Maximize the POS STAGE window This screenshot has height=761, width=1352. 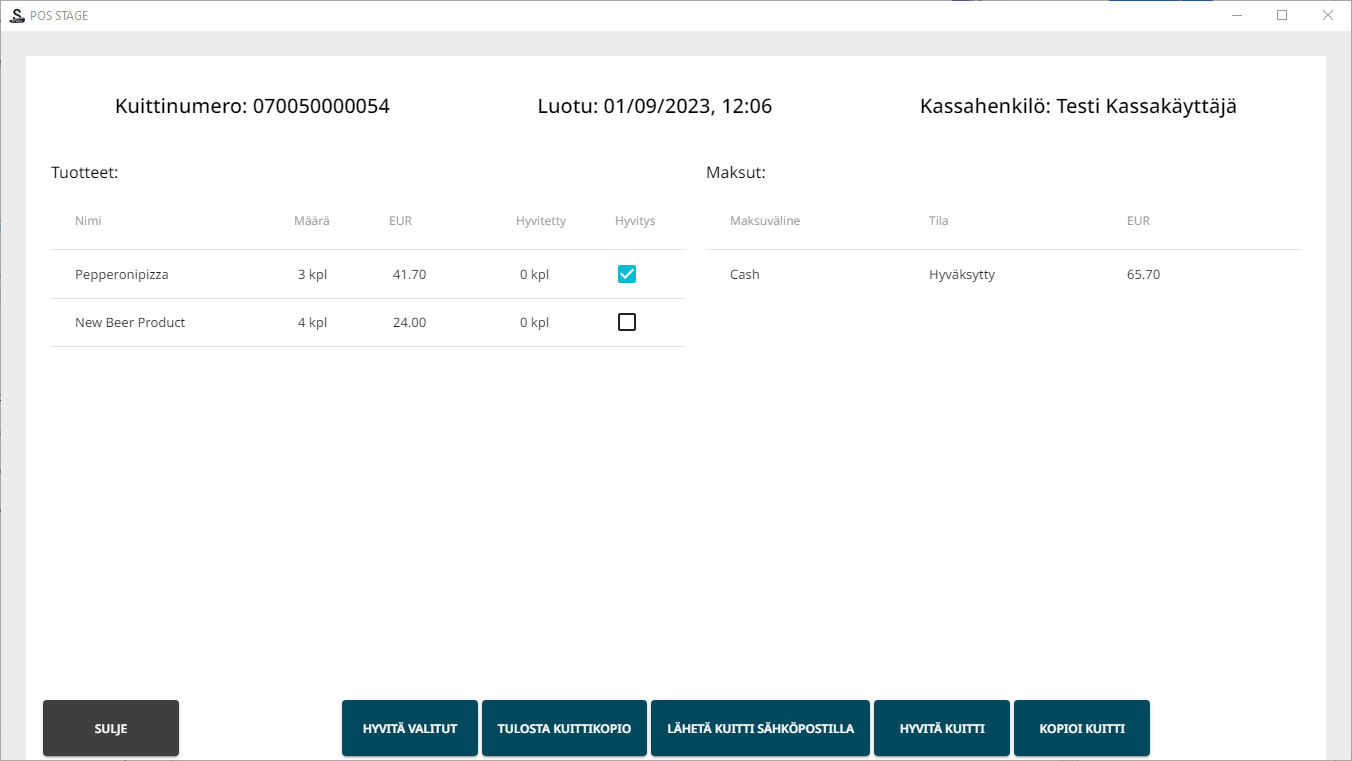[x=1282, y=15]
